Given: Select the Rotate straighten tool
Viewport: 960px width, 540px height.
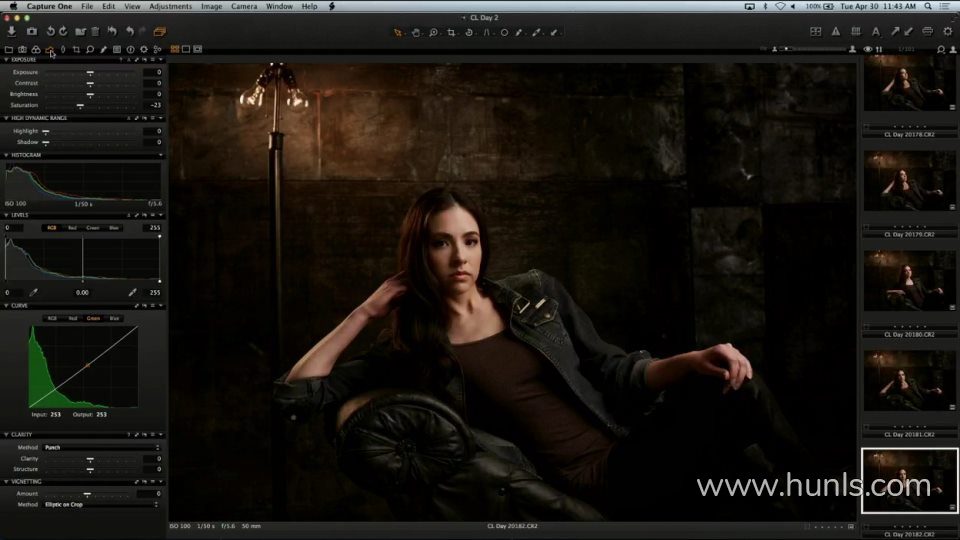Looking at the screenshot, I should pos(469,32).
